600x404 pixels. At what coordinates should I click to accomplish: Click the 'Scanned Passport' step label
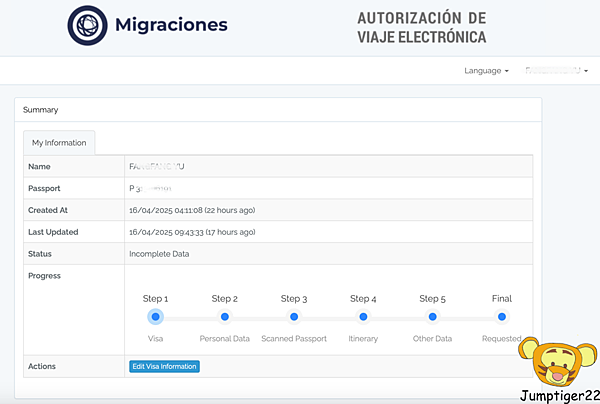tap(294, 339)
